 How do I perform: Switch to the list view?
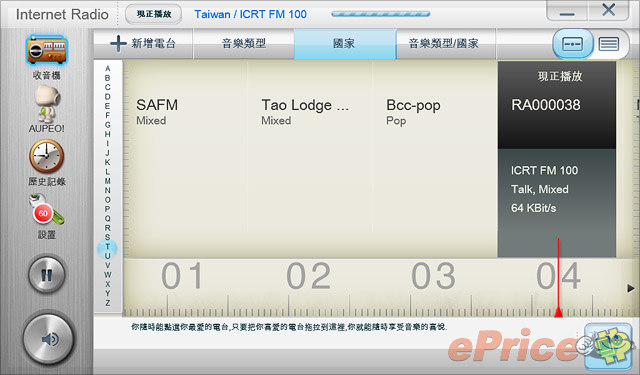pyautogui.click(x=609, y=44)
